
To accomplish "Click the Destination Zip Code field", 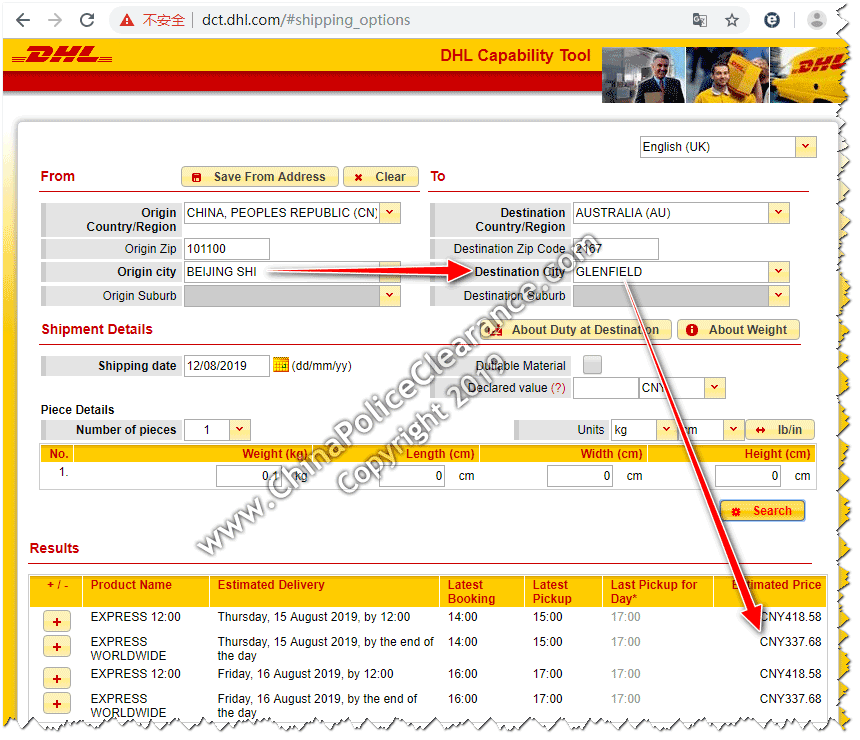I will coord(616,249).
